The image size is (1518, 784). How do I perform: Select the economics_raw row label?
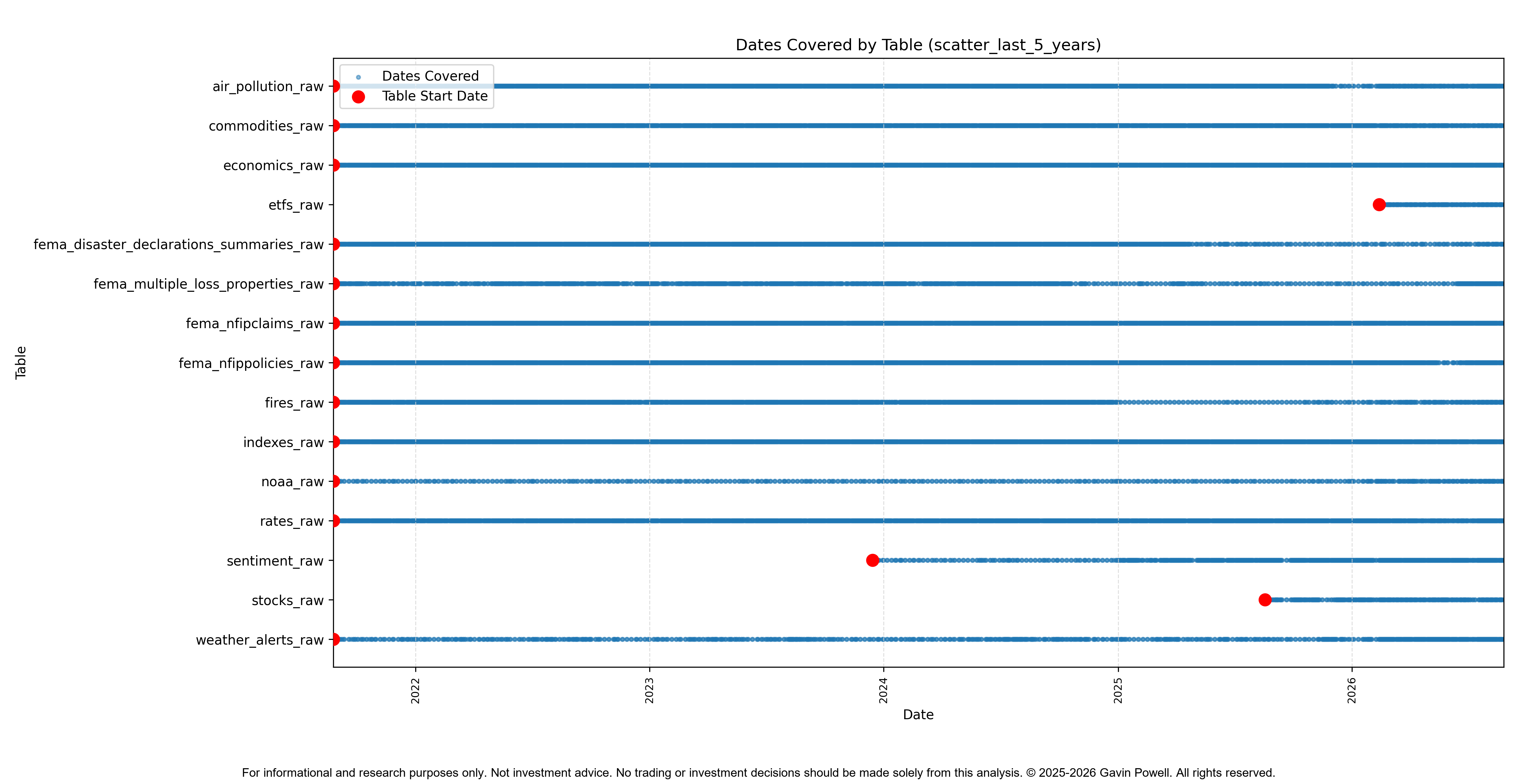tap(274, 166)
